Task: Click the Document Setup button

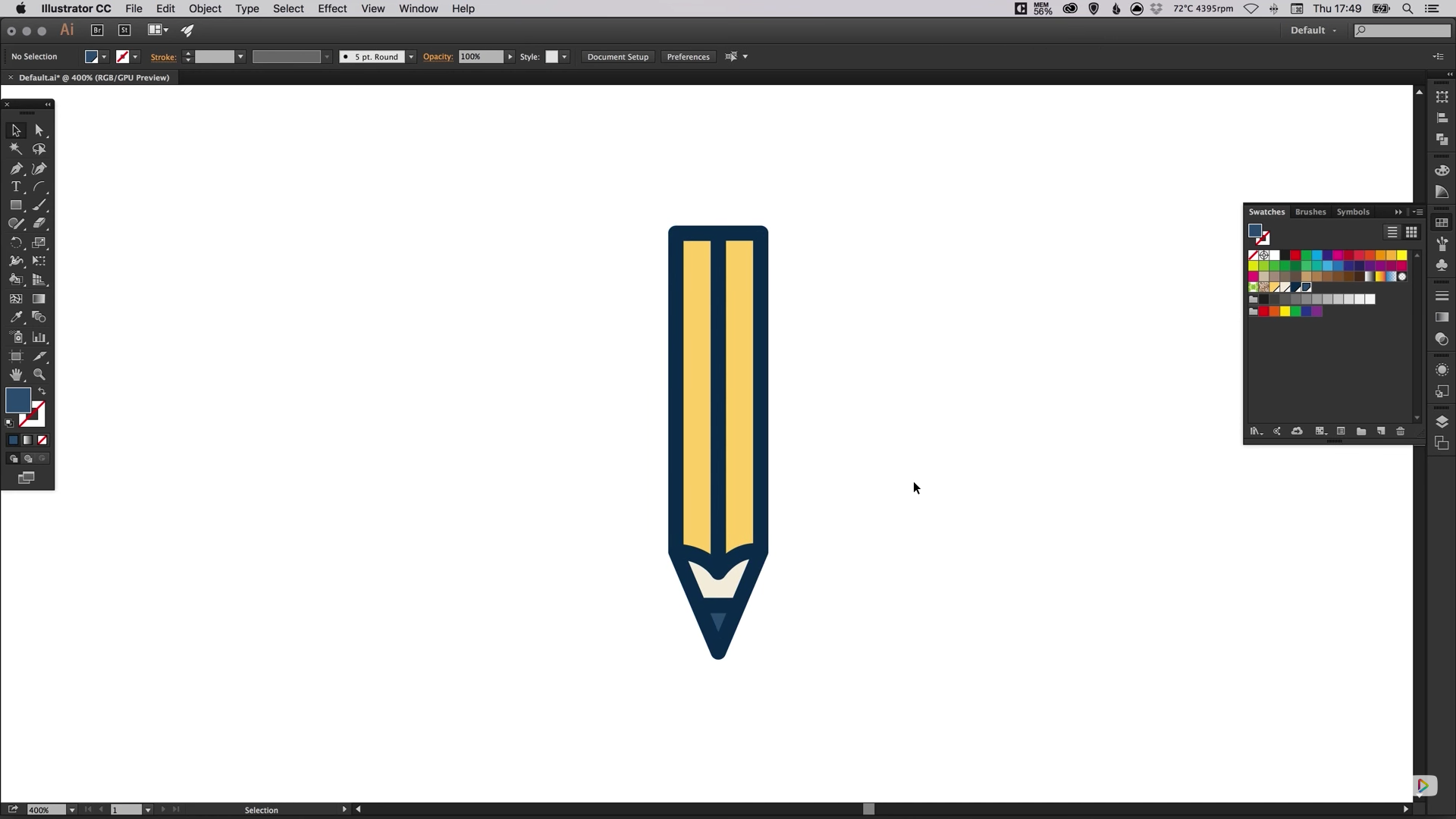Action: pyautogui.click(x=618, y=56)
